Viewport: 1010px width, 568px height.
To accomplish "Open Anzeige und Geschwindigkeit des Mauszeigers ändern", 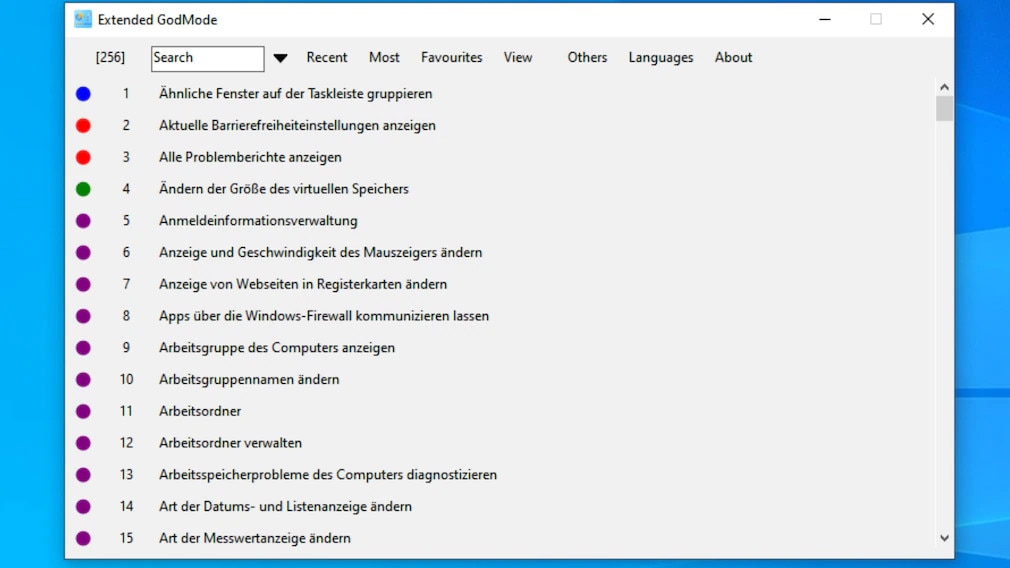I will 320,252.
